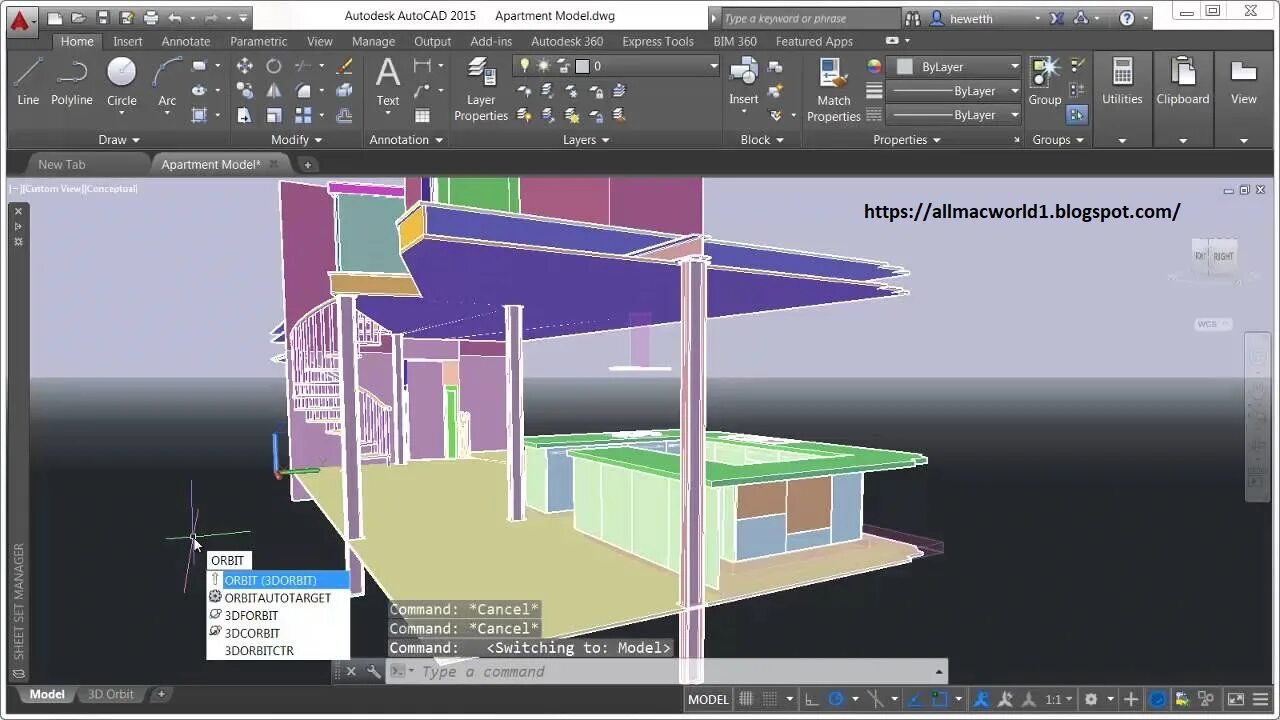Click the command line wrench customize icon
The height and width of the screenshot is (720, 1280).
[373, 671]
